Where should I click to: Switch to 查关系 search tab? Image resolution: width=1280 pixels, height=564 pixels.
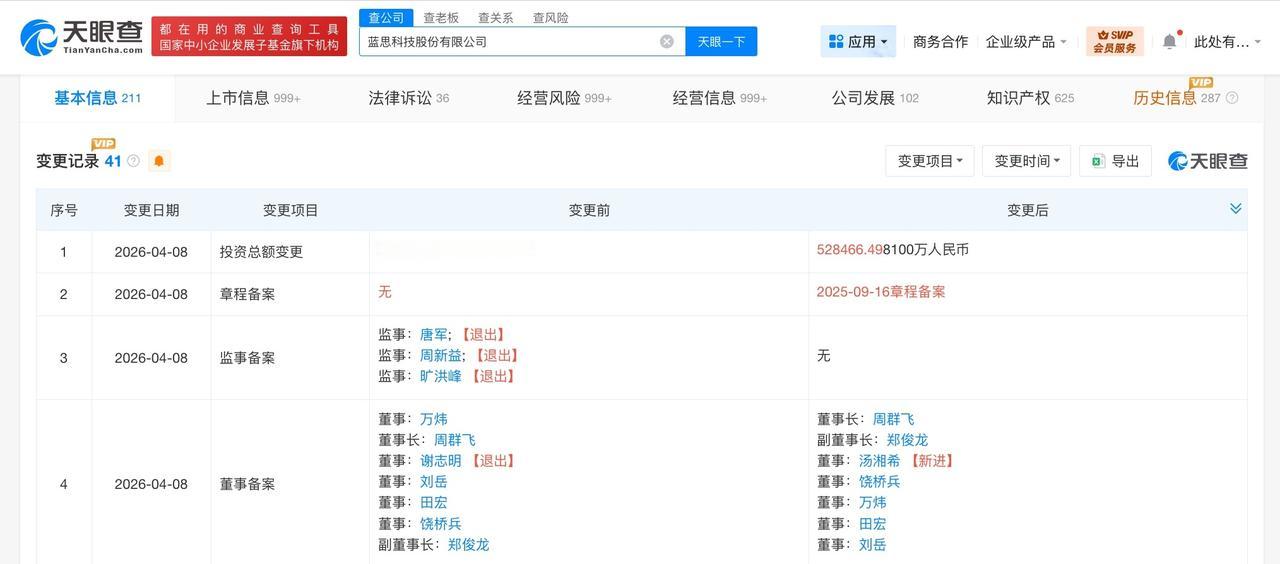click(496, 18)
